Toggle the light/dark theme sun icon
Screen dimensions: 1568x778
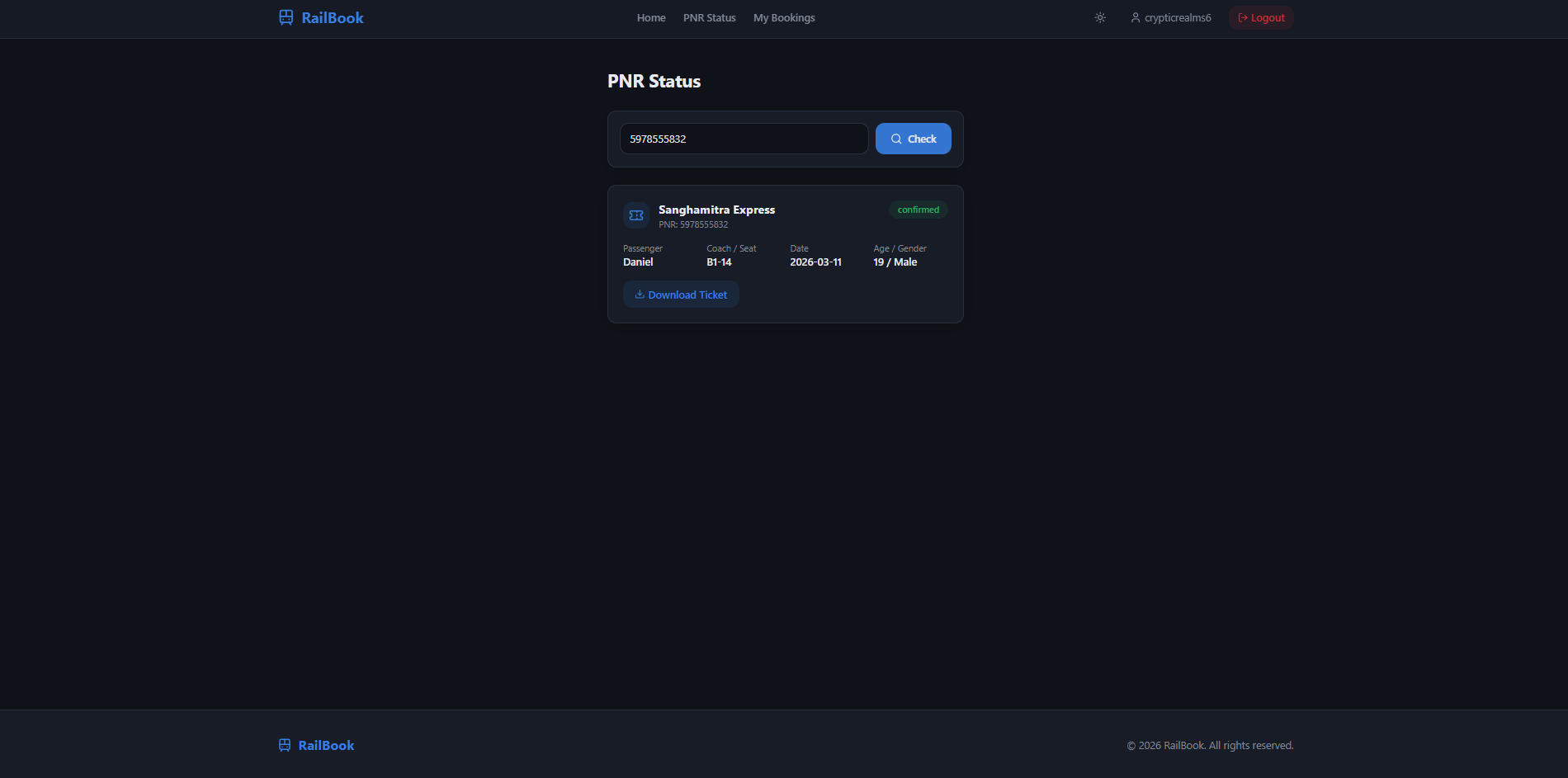1100,17
